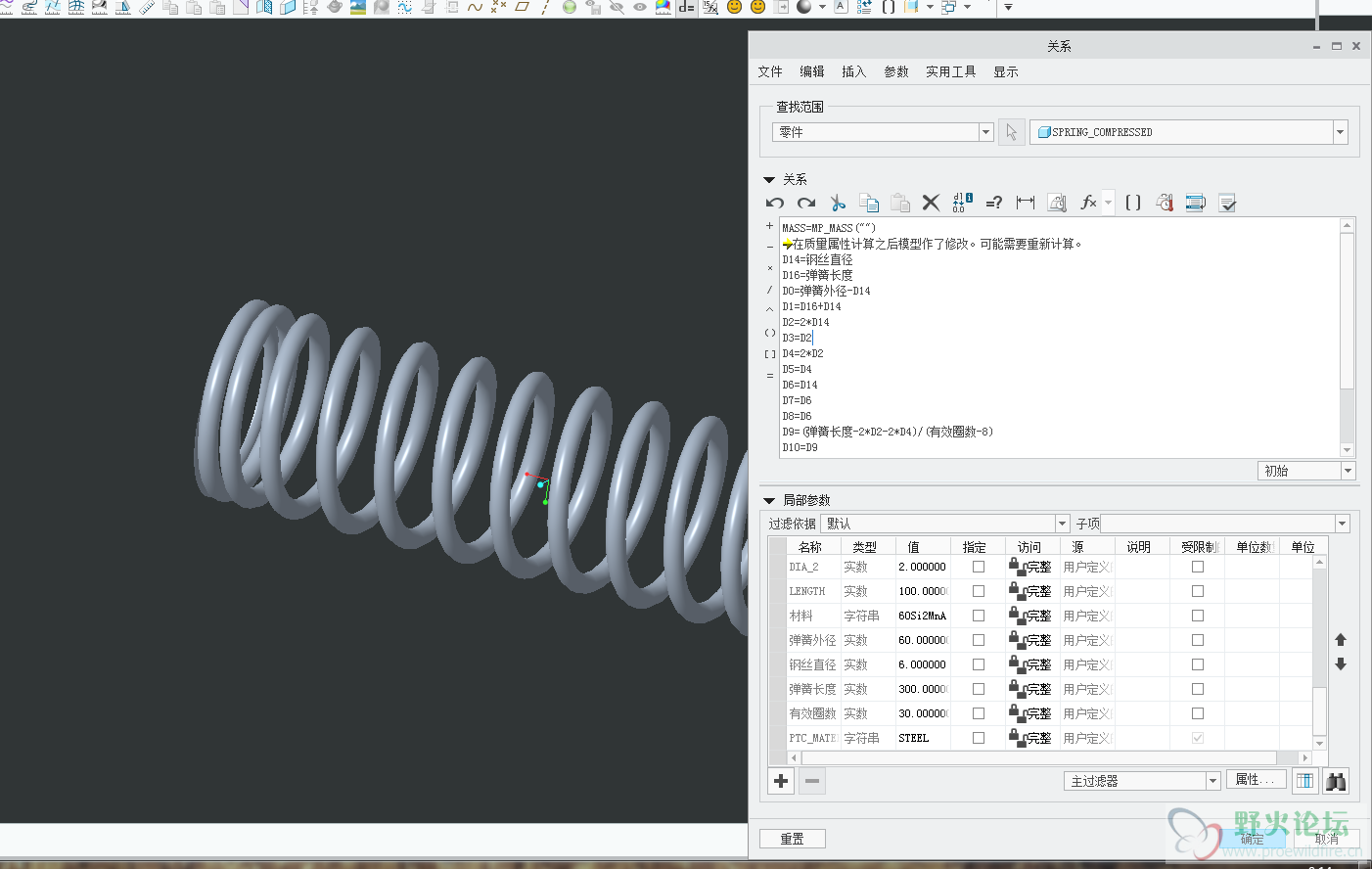The height and width of the screenshot is (869, 1372).
Task: Cut selected relation text with scissors
Action: (x=838, y=203)
